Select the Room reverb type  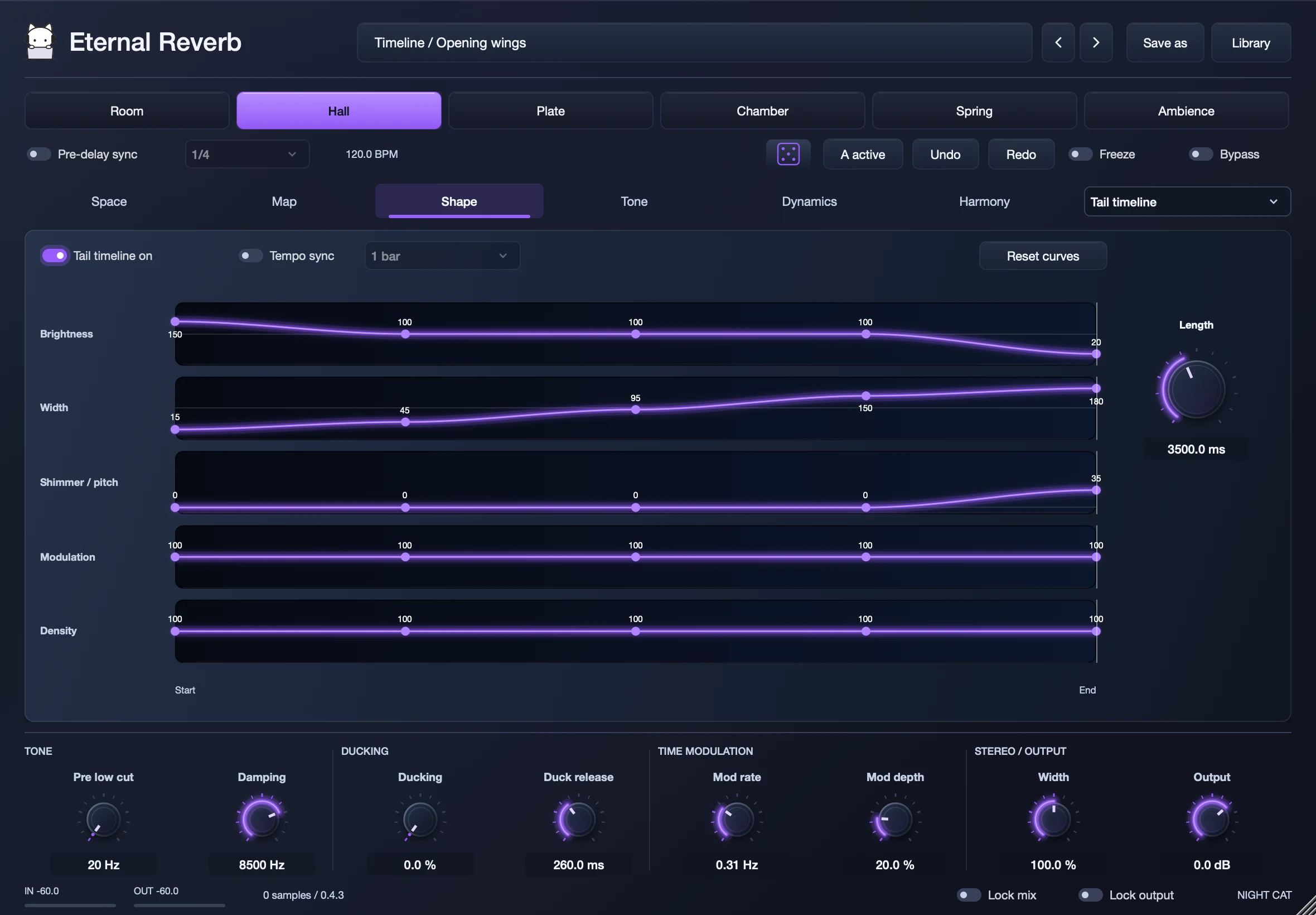click(x=127, y=110)
